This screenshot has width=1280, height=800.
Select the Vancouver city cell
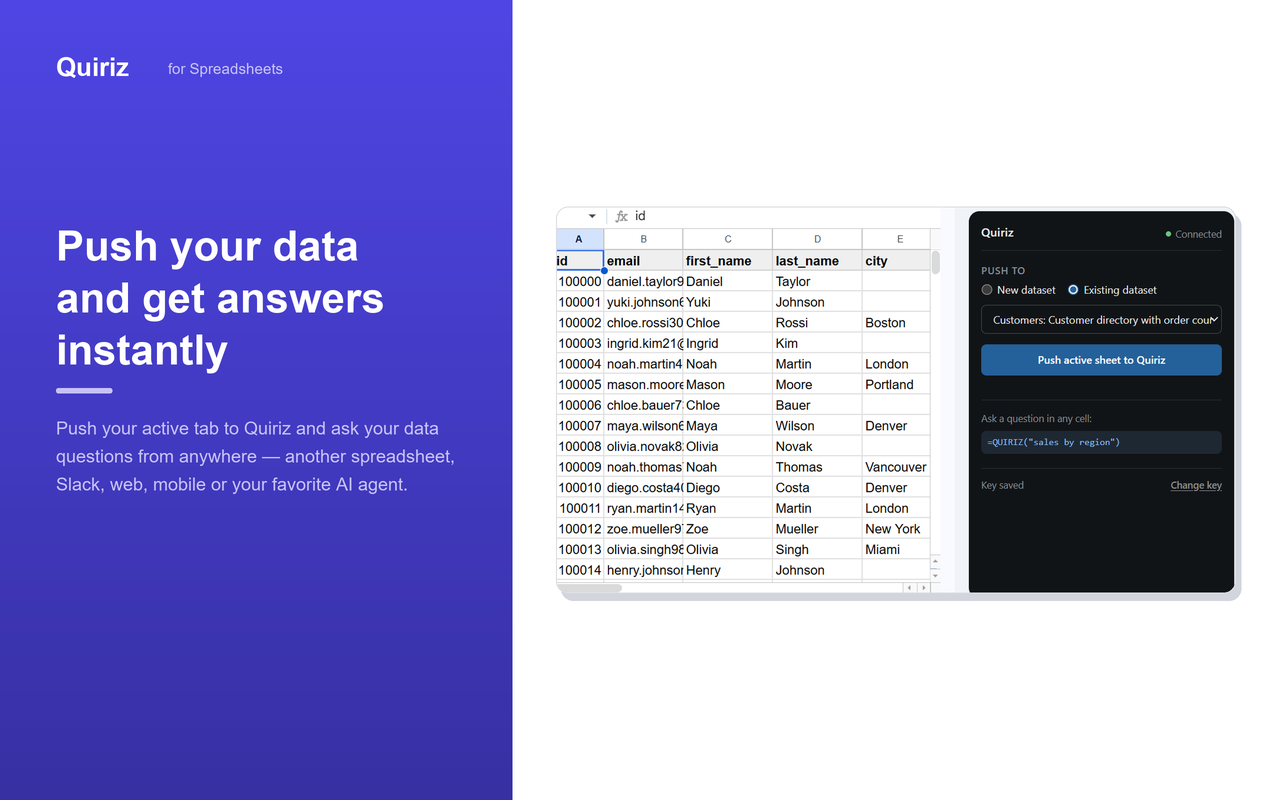click(x=896, y=467)
